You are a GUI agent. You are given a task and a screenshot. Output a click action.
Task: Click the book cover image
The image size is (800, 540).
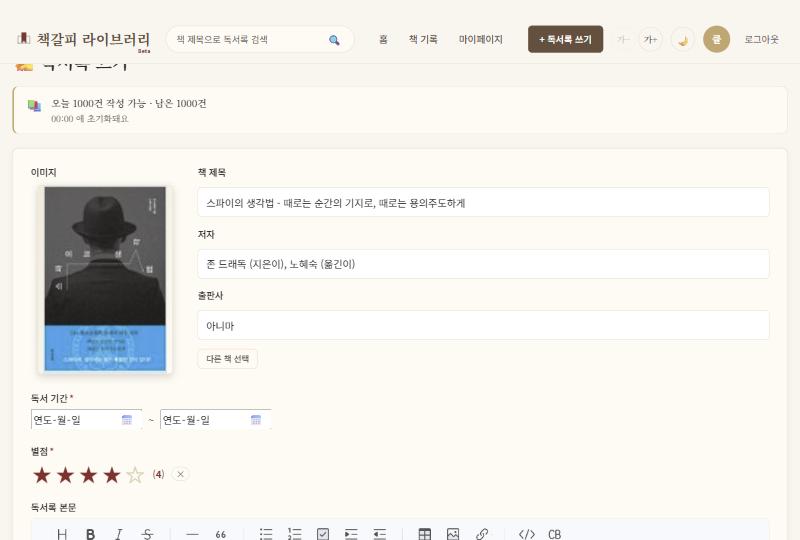[105, 279]
